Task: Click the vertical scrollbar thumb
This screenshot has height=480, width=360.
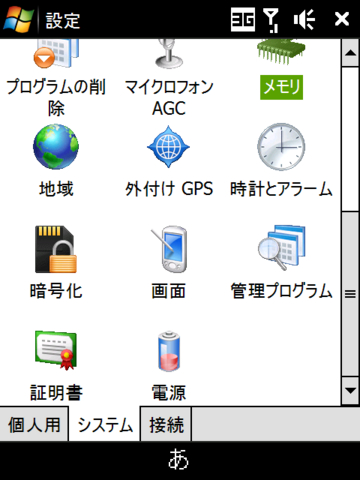Action: pyautogui.click(x=350, y=293)
